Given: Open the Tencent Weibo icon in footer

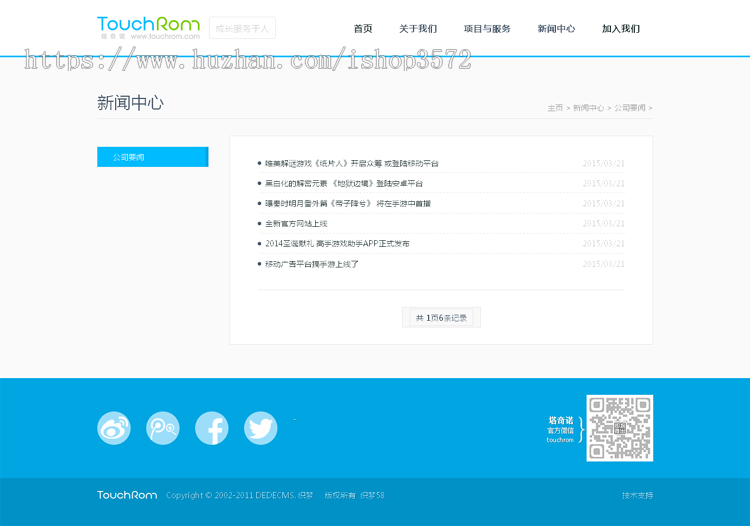Looking at the screenshot, I should (x=163, y=428).
